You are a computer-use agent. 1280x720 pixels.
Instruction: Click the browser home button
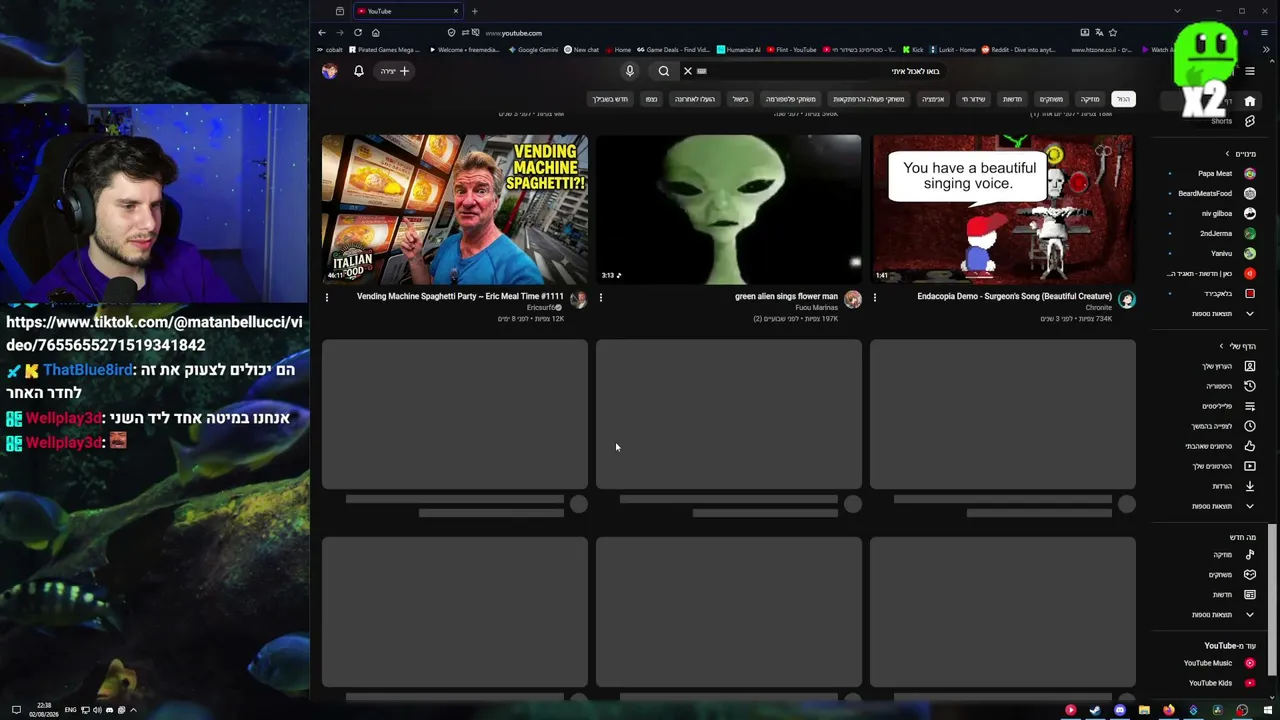click(376, 33)
